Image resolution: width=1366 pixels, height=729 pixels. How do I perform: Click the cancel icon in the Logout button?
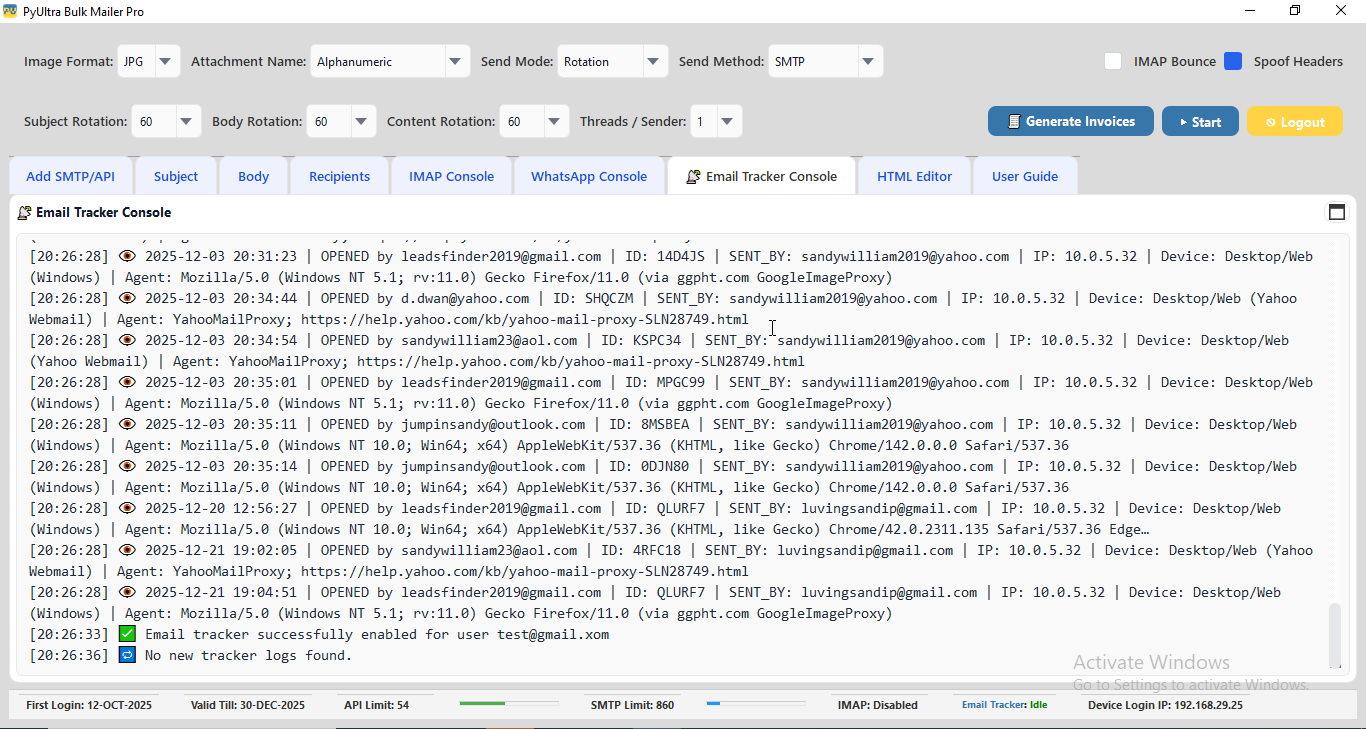[1271, 121]
